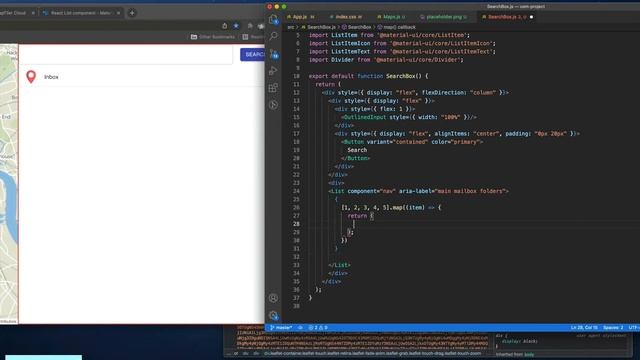Click the Ln 28, Col 15 cursor position indicator
640x360 pixels.
point(584,328)
